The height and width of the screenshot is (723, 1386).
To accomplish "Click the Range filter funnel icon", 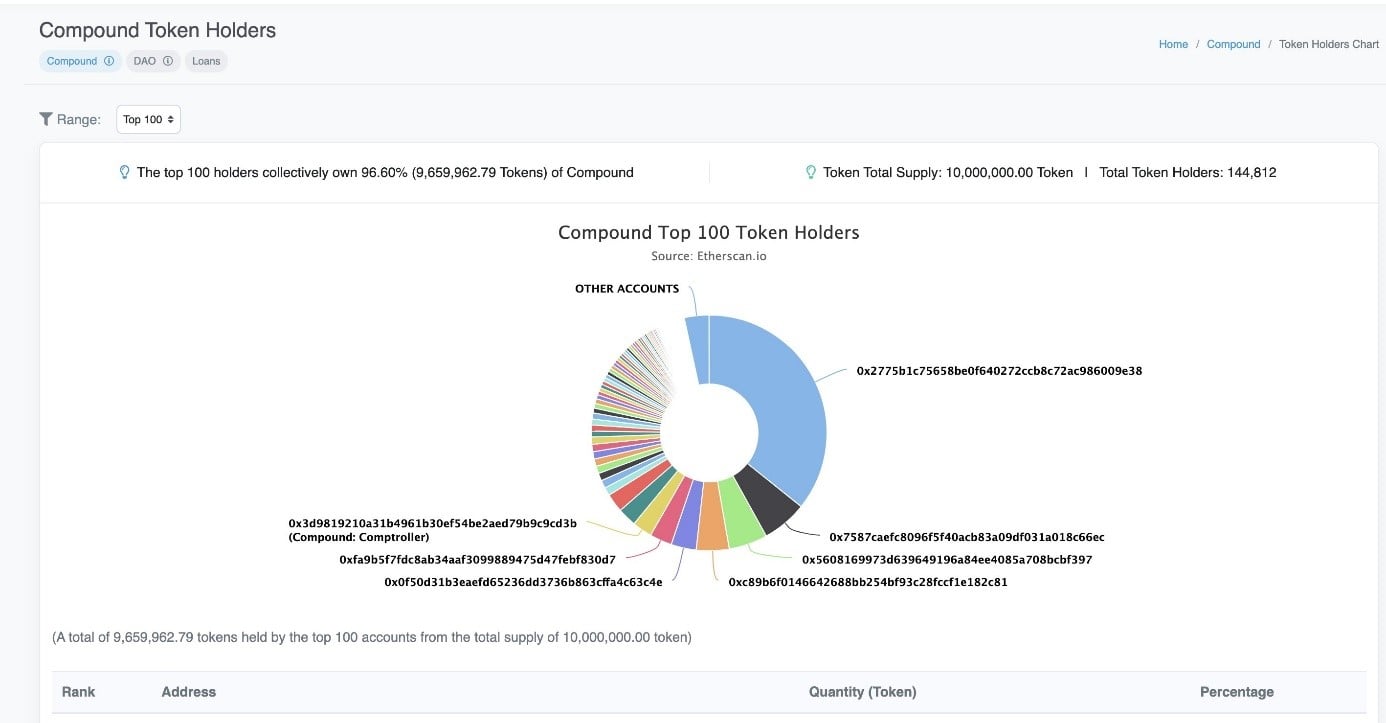I will [x=46, y=119].
